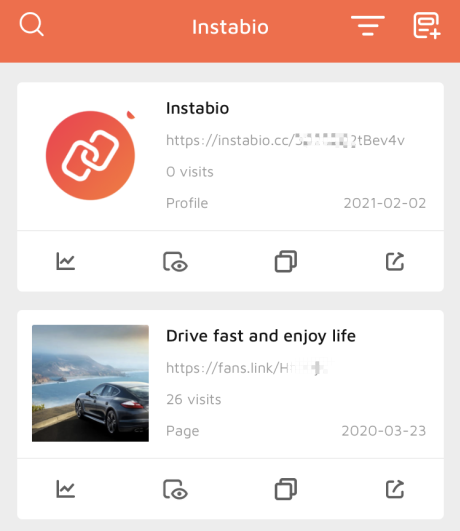Image resolution: width=460 pixels, height=531 pixels.
Task: Share the Instabio profile link
Action: [395, 261]
